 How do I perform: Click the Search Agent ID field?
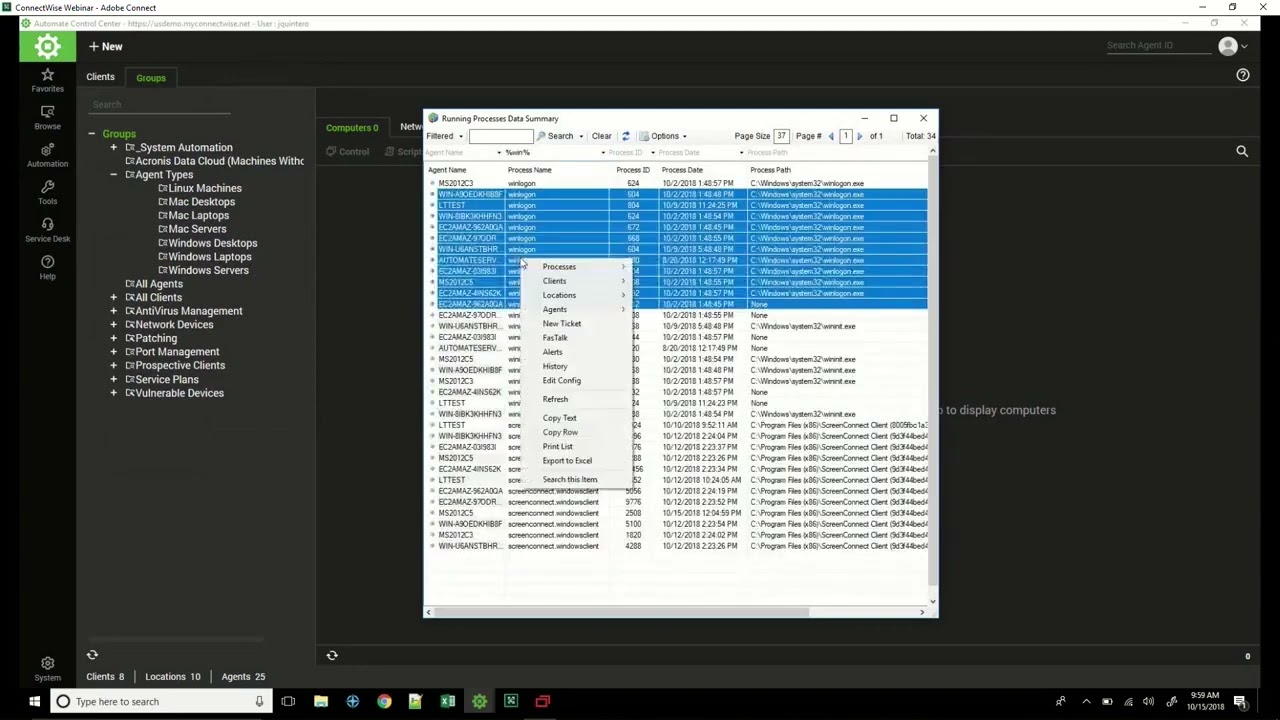1156,45
